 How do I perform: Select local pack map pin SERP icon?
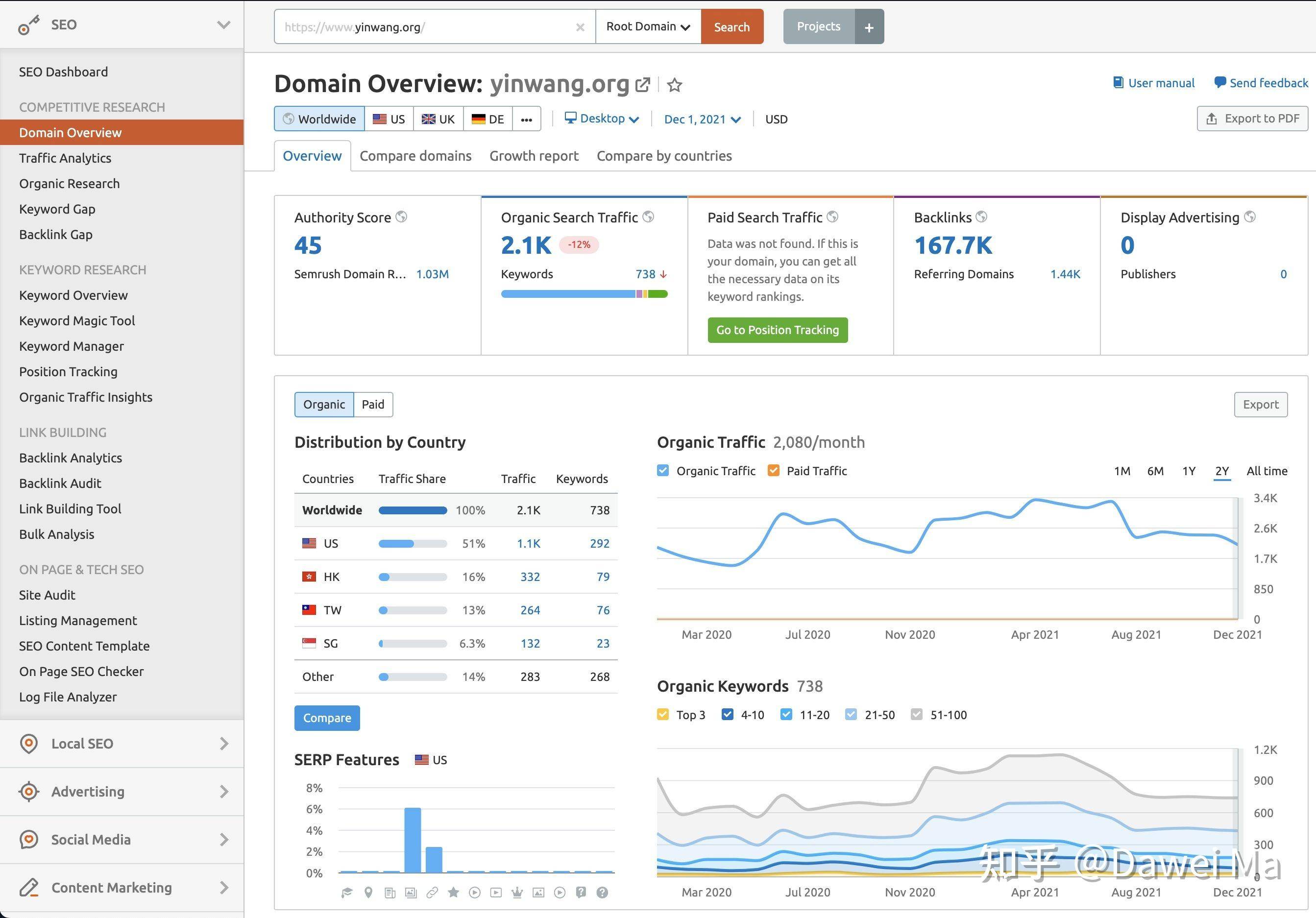pyautogui.click(x=368, y=892)
